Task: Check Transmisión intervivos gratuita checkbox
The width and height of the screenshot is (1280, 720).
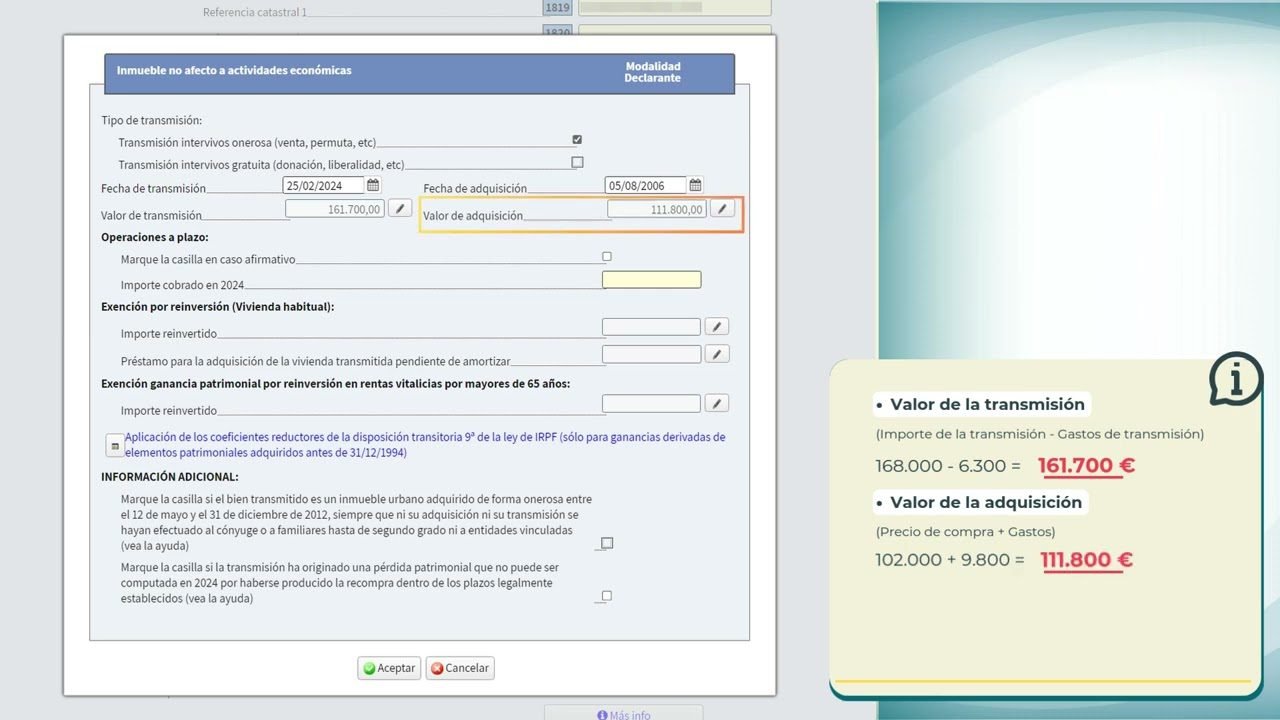Action: pos(577,162)
